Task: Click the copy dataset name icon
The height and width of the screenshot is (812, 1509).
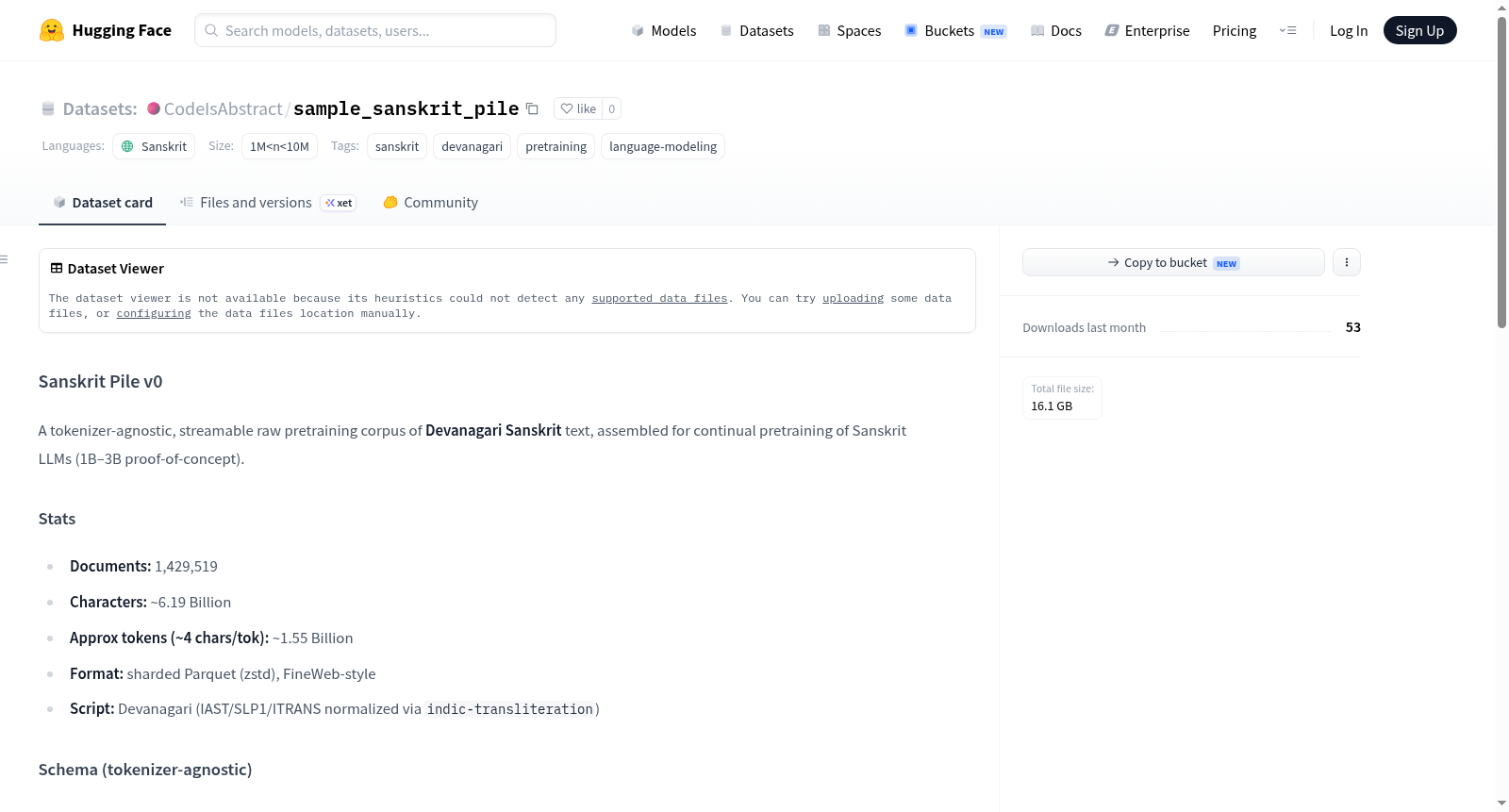Action: (532, 108)
